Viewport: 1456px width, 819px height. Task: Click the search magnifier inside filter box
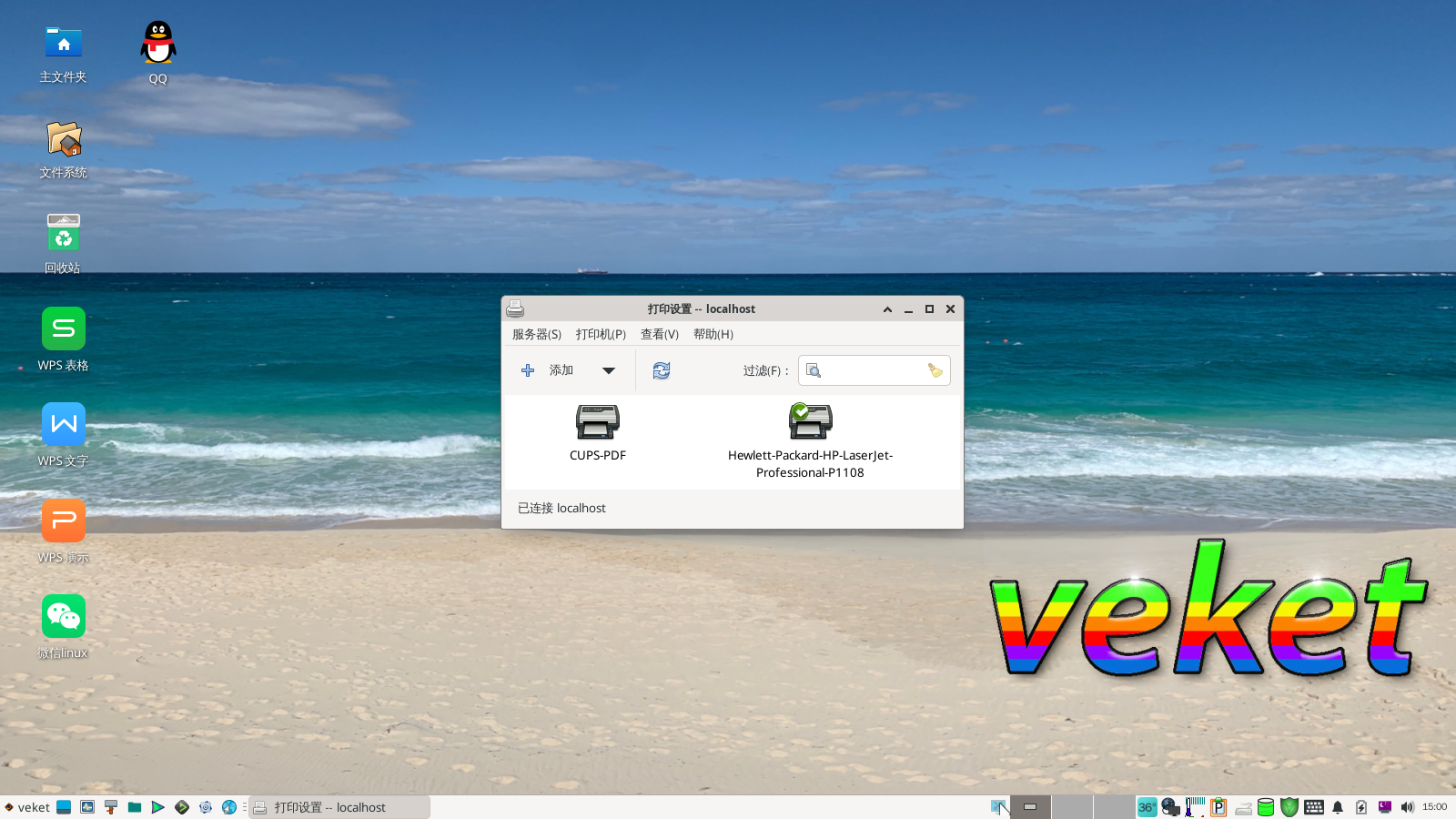point(814,370)
